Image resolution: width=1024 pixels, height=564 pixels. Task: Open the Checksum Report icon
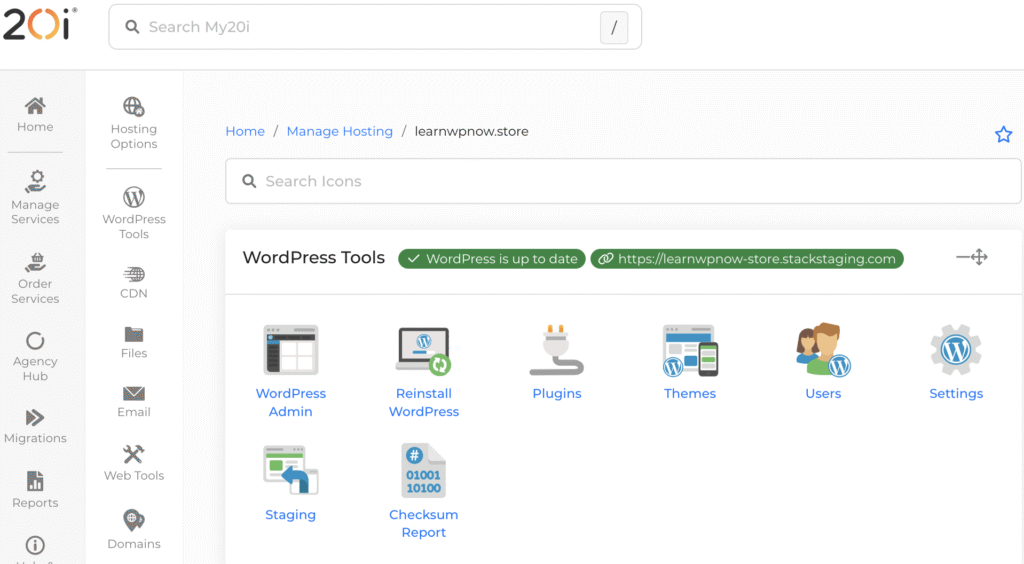(x=423, y=471)
